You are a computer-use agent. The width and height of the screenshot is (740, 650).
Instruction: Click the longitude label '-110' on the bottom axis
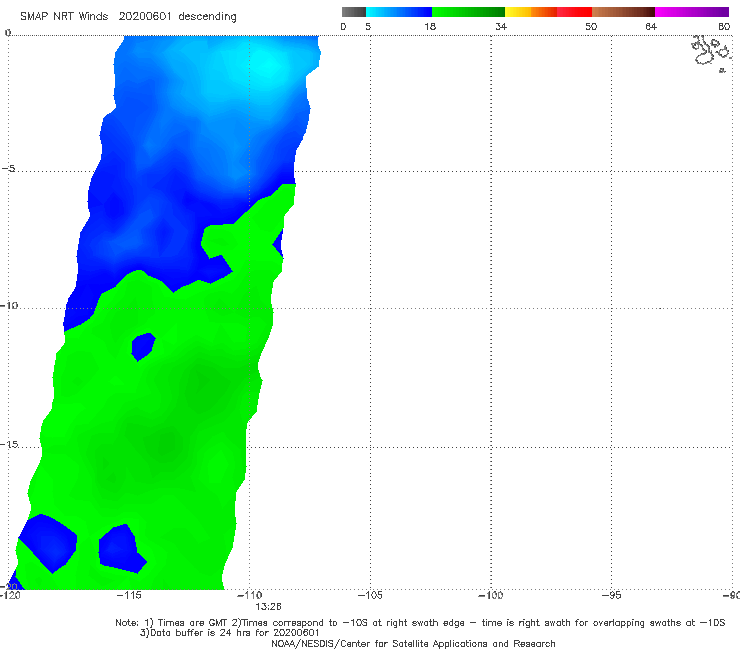(250, 595)
